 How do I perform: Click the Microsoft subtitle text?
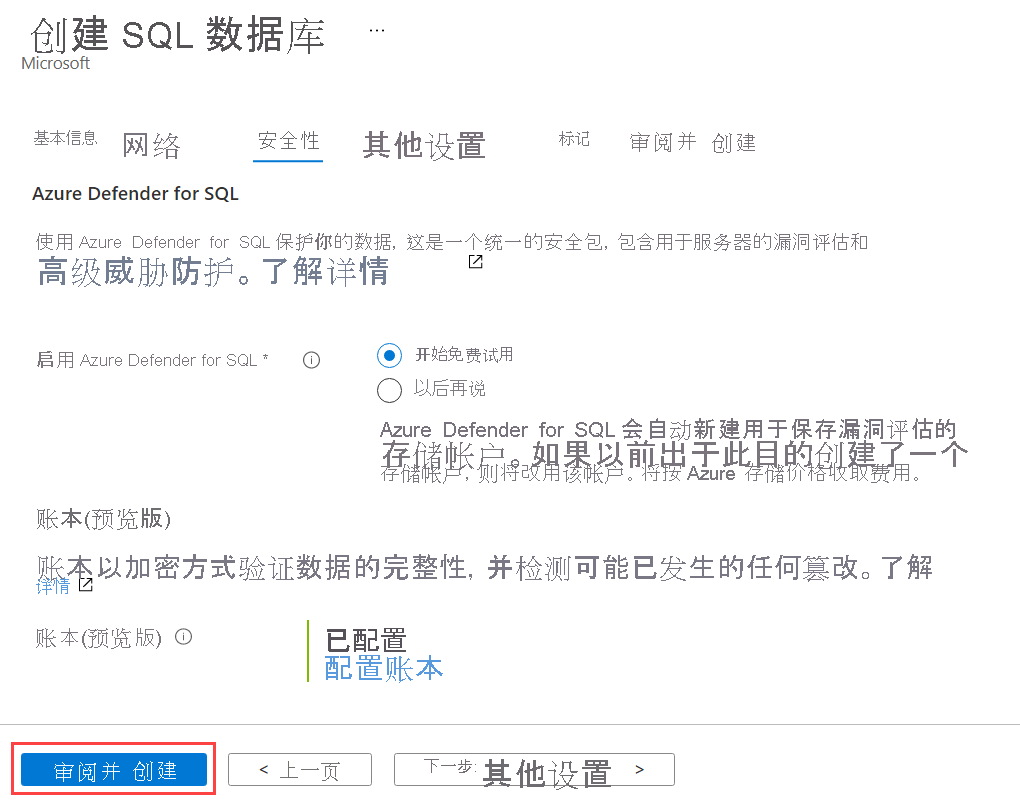55,63
